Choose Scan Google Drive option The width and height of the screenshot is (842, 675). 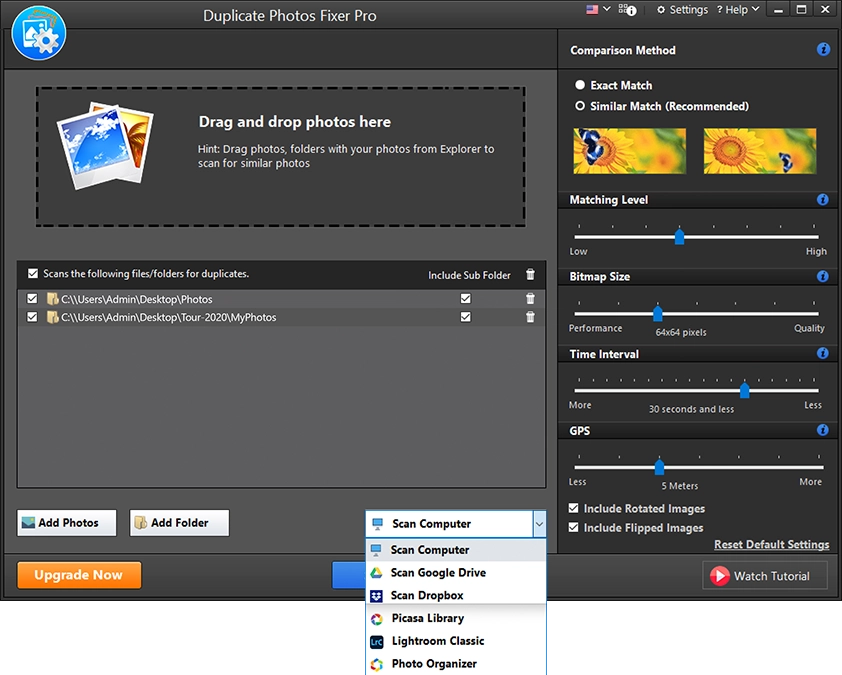point(456,572)
